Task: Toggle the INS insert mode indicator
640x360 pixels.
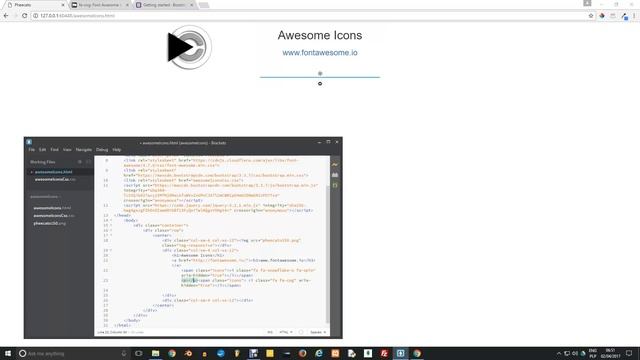Action: pos(270,332)
